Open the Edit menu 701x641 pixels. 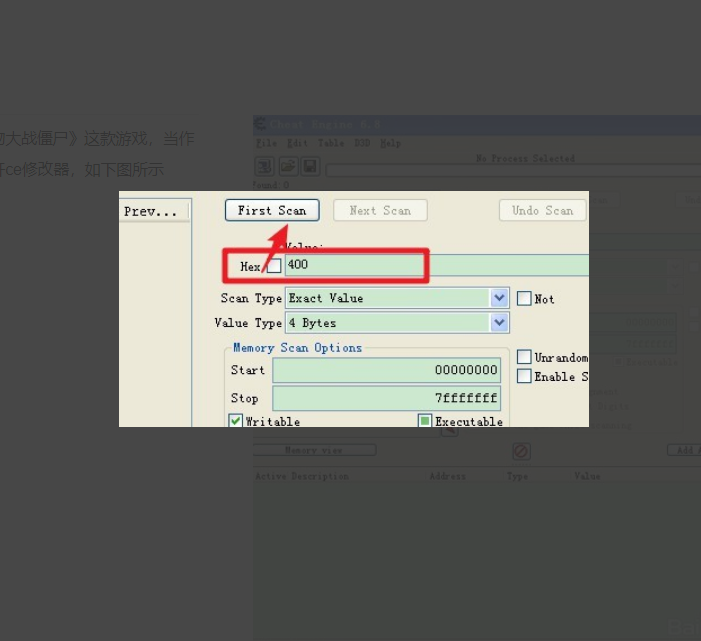(x=298, y=143)
